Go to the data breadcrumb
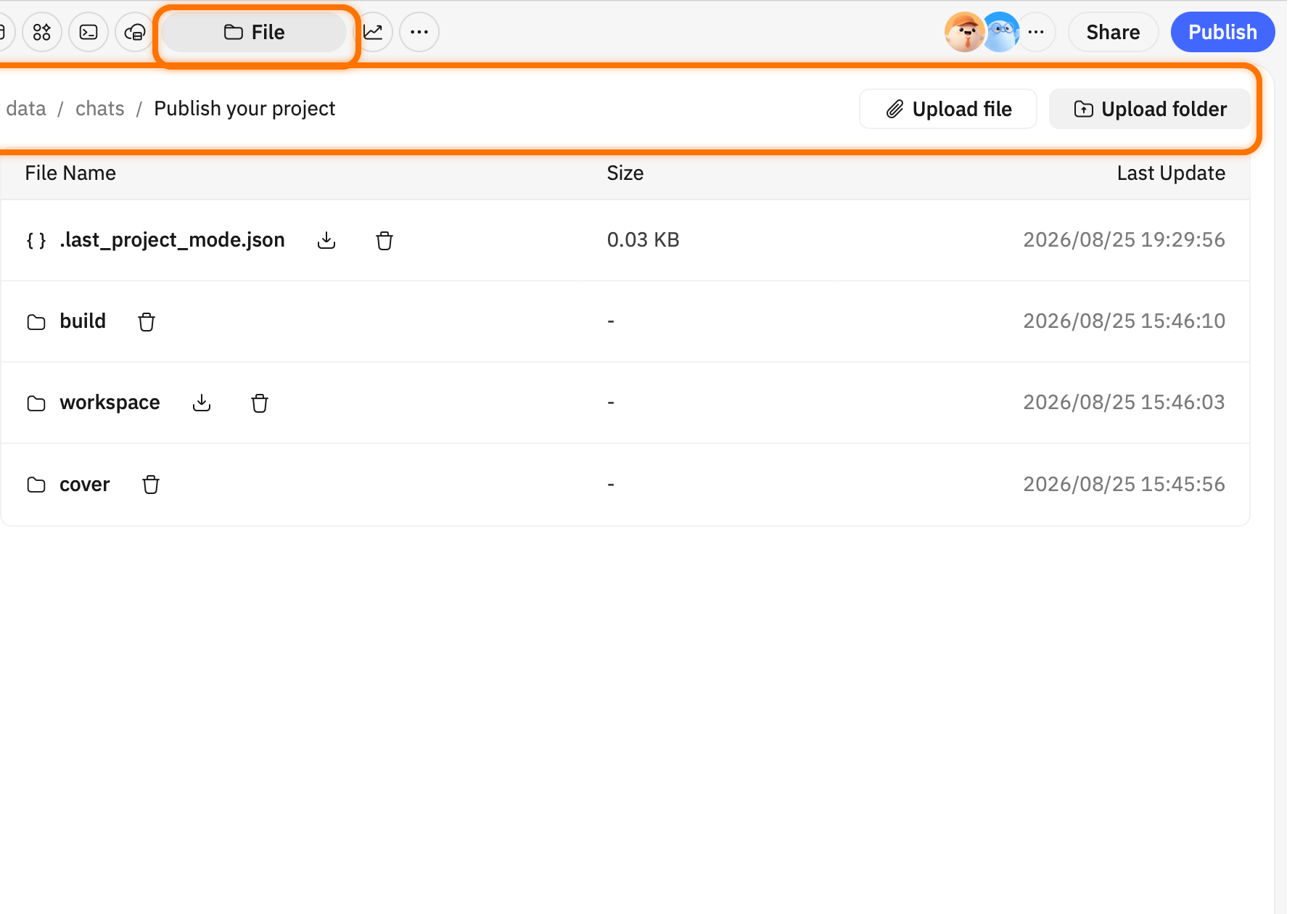 (x=26, y=109)
